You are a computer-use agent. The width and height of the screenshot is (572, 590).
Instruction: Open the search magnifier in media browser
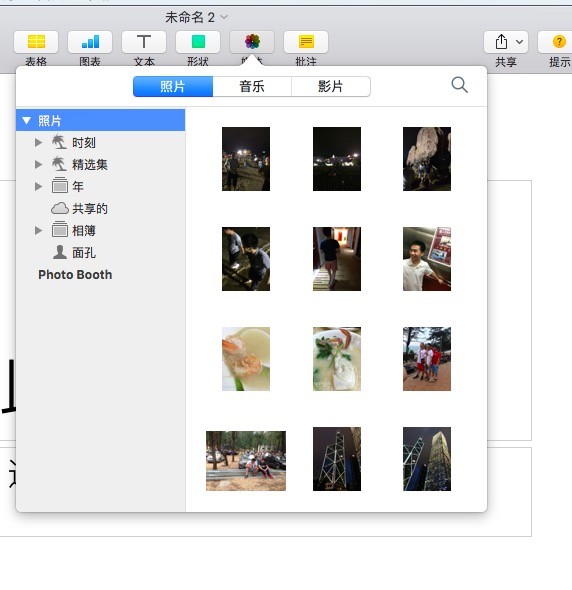tap(459, 85)
